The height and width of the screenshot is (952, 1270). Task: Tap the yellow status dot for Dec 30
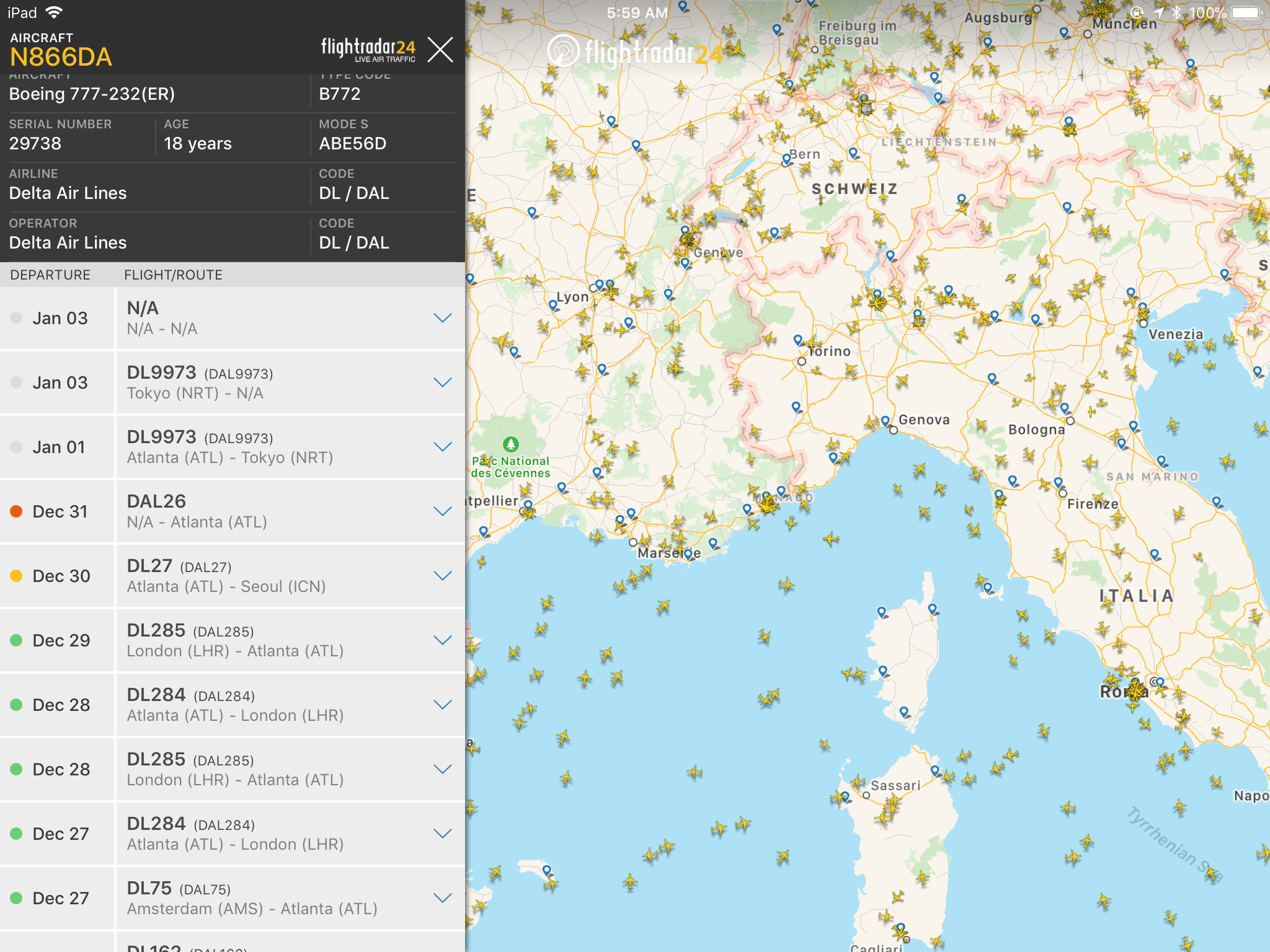[x=17, y=576]
